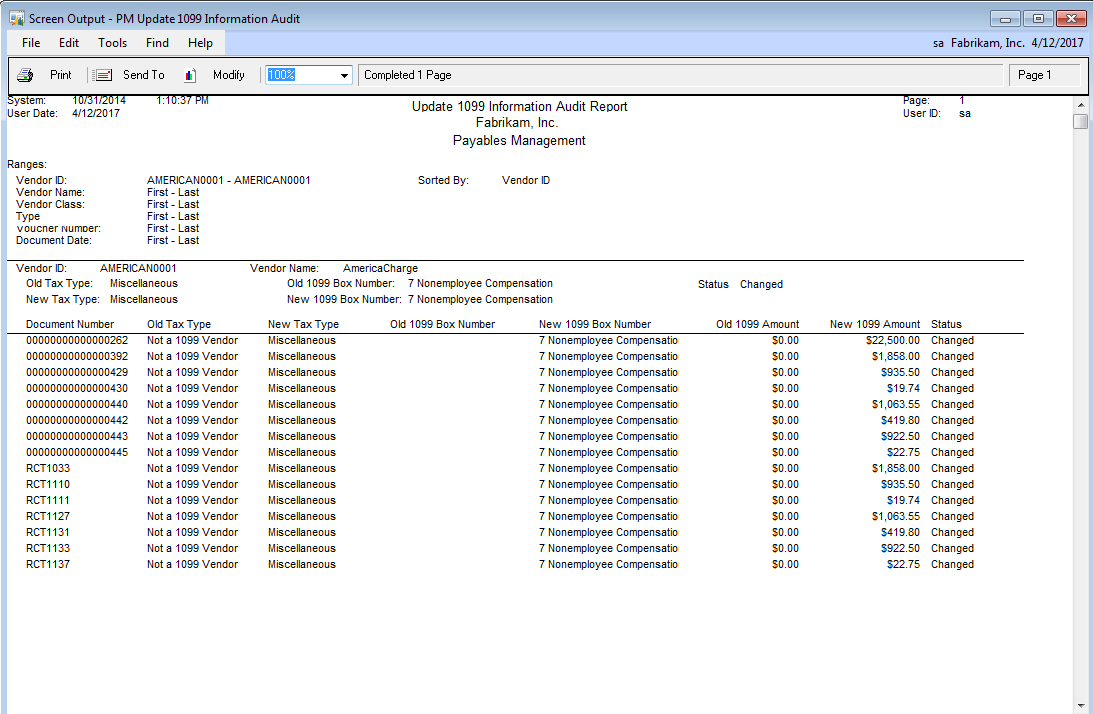The image size is (1093, 714).
Task: Click the $419.80 amount in row RCT1131
Action: 901,533
